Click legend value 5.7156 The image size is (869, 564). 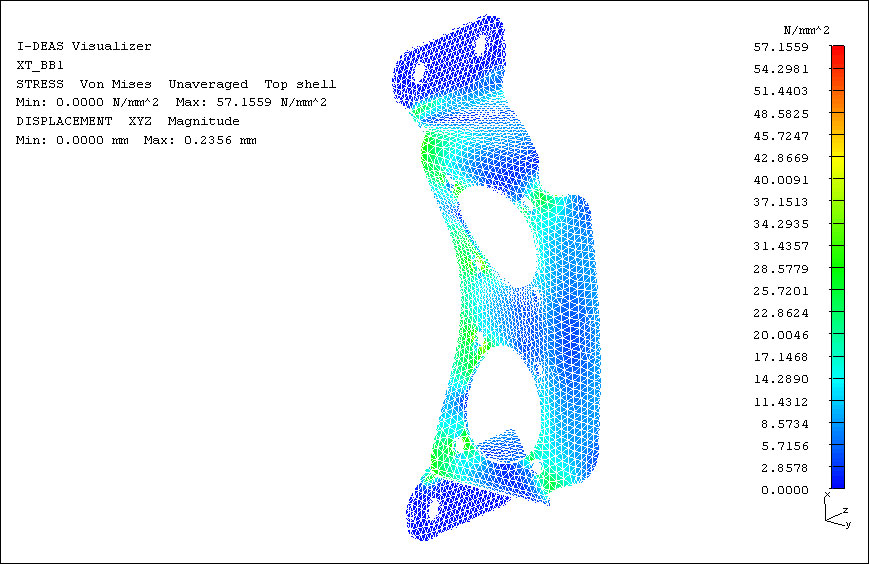click(785, 446)
